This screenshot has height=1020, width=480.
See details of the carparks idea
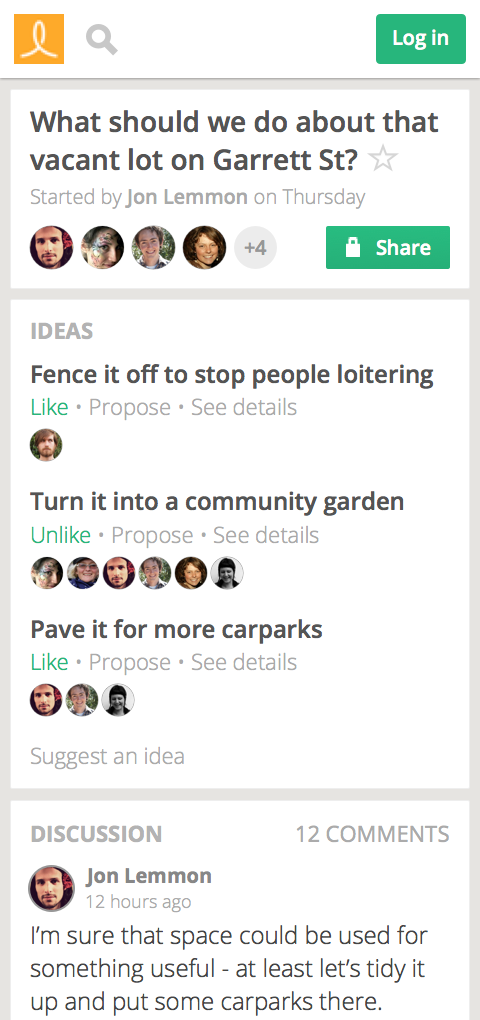pyautogui.click(x=244, y=662)
